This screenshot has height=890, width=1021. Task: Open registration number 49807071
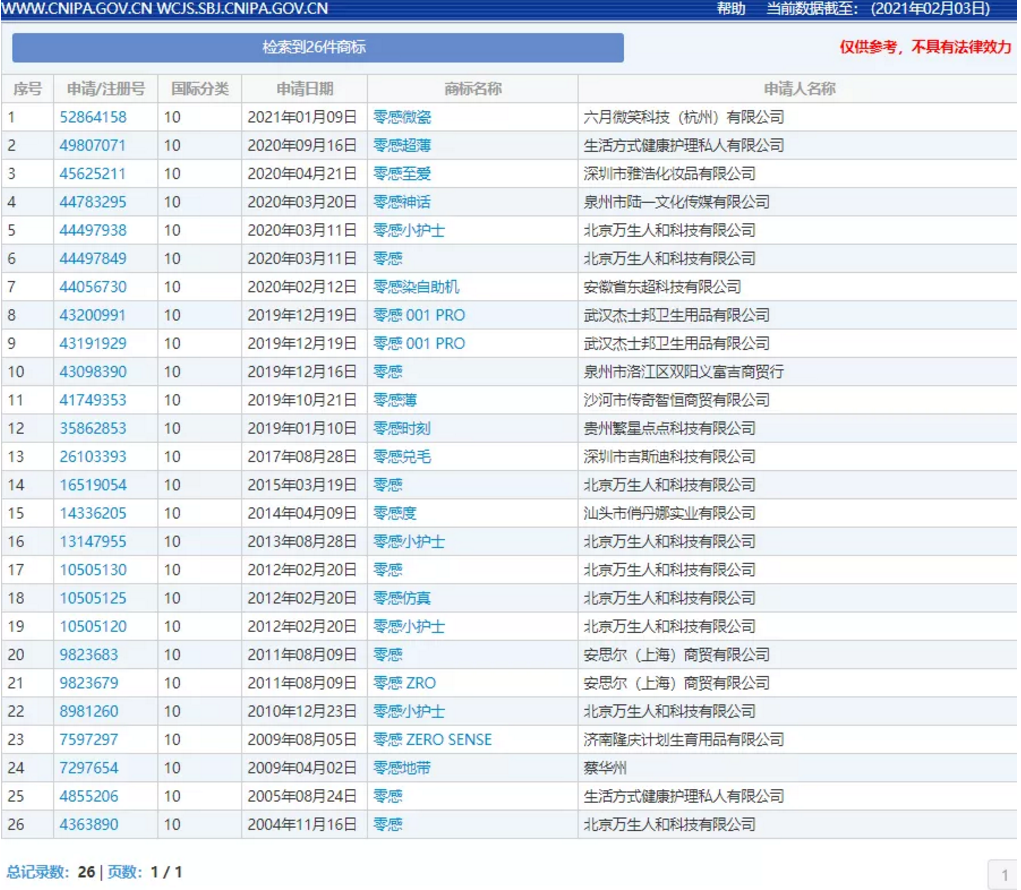(x=92, y=145)
